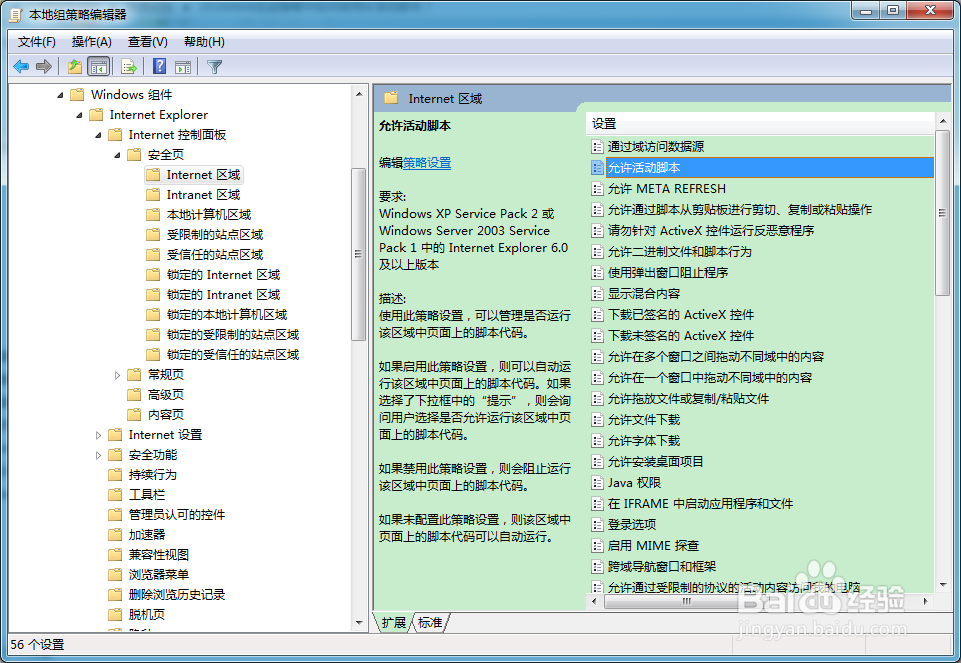Toggle the Show/Hide action pane icon
961x663 pixels.
click(x=183, y=66)
